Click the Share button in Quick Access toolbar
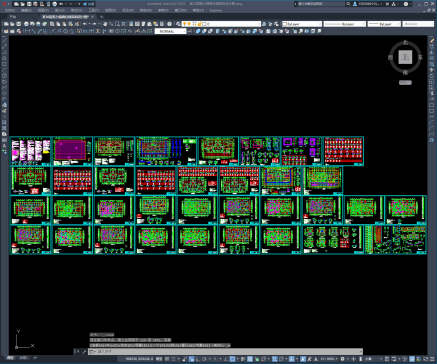437x364 pixels. tap(89, 4)
